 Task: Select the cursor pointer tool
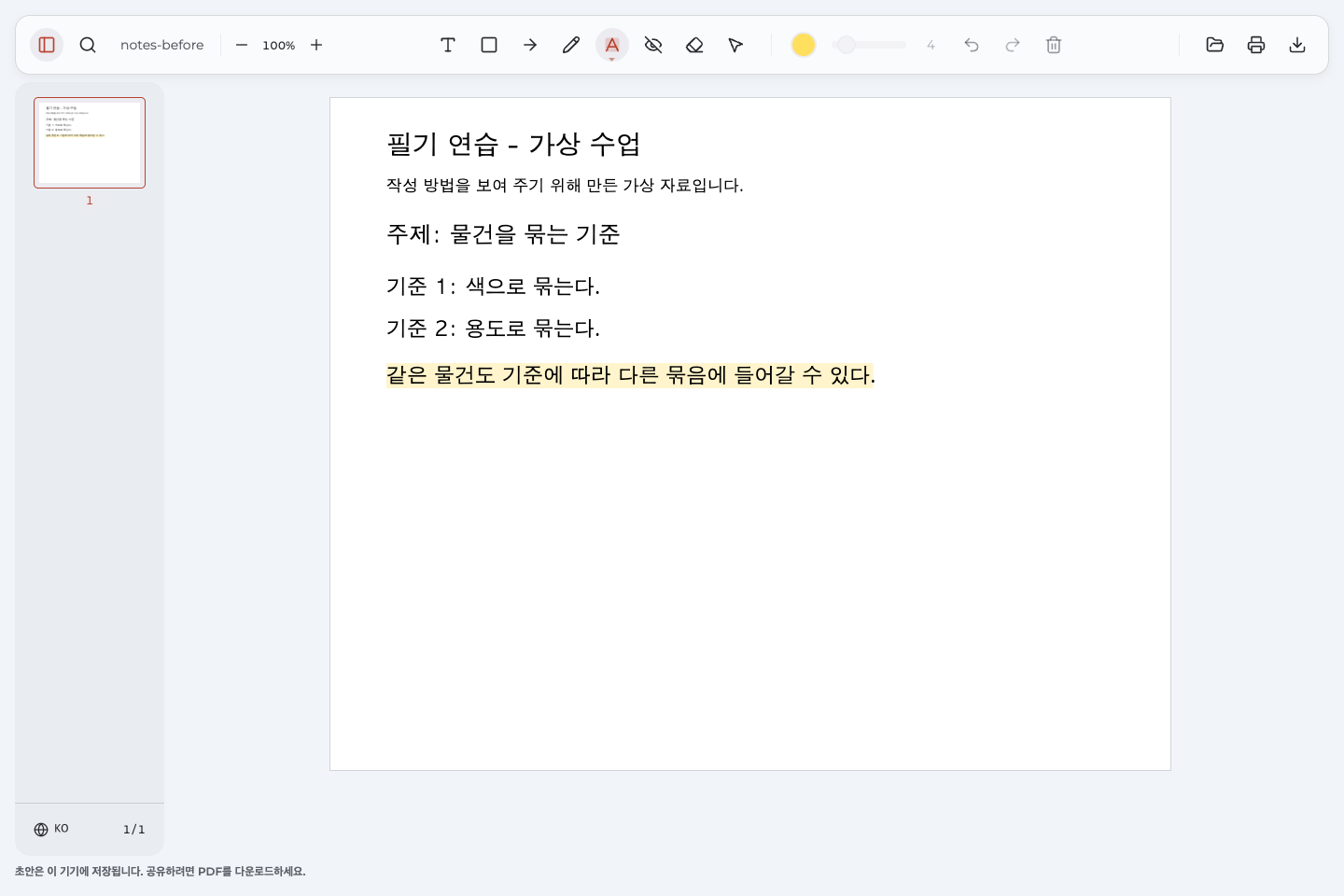click(x=735, y=45)
